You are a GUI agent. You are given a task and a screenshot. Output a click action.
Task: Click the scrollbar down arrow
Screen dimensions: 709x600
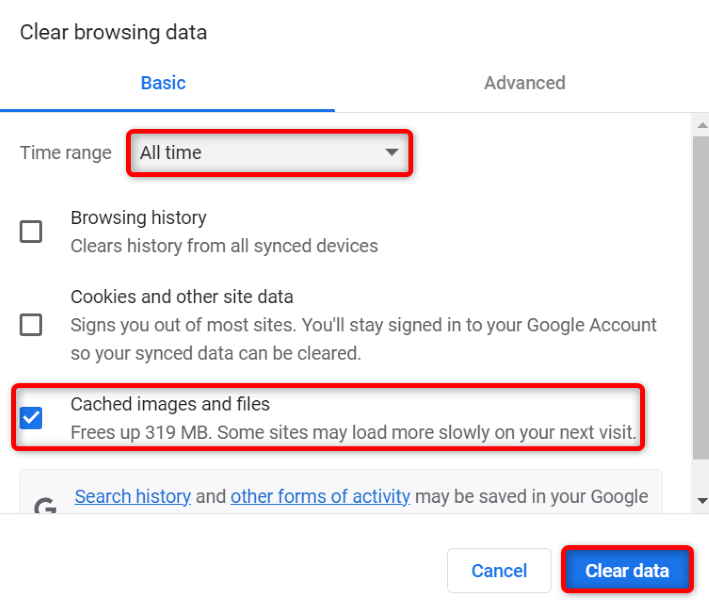point(701,499)
